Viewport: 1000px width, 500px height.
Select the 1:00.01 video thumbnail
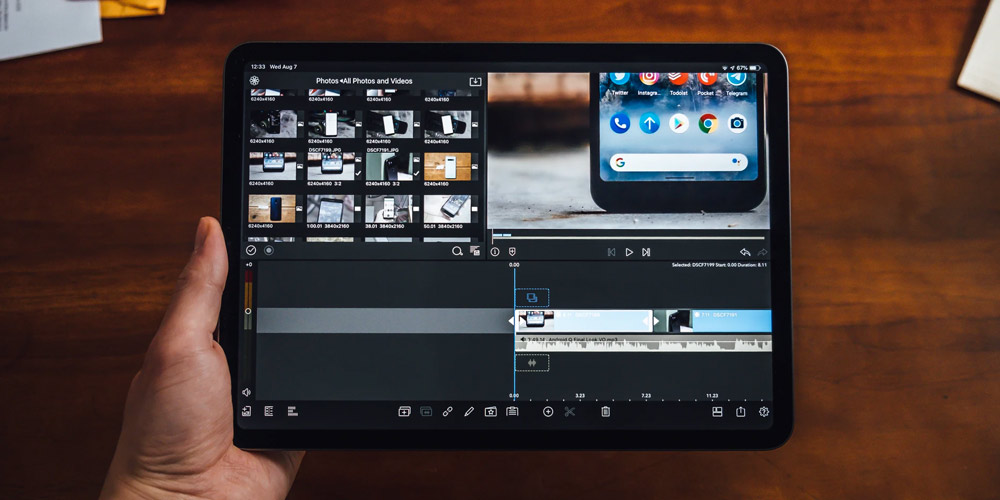331,208
